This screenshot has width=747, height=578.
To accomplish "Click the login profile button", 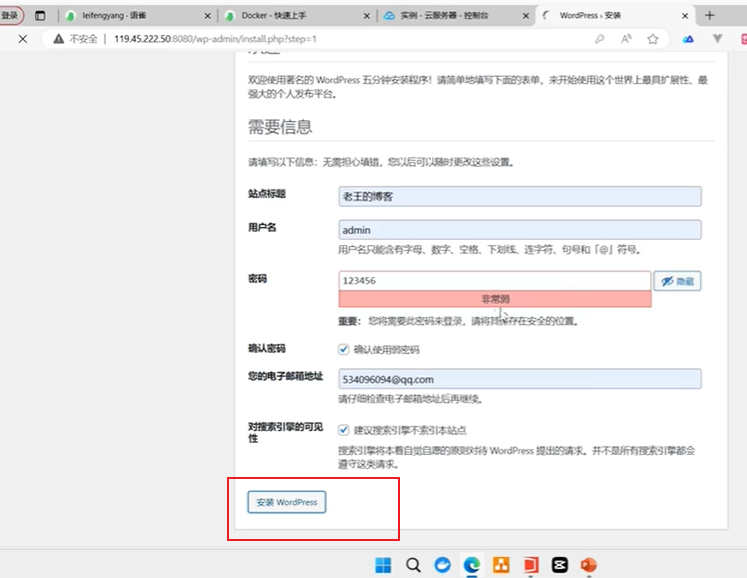I will pos(11,16).
